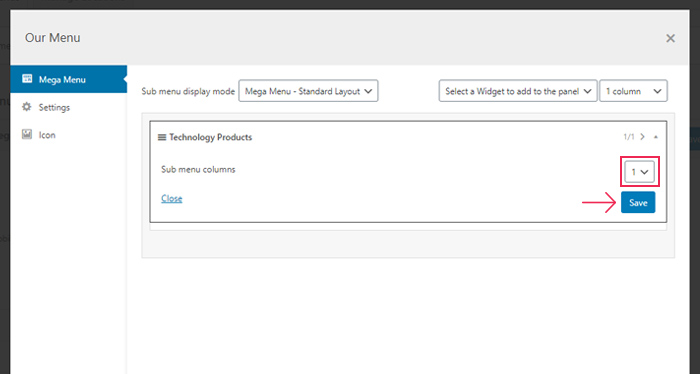Click the Sub menu columns label
Image resolution: width=700 pixels, height=374 pixels.
(x=198, y=170)
